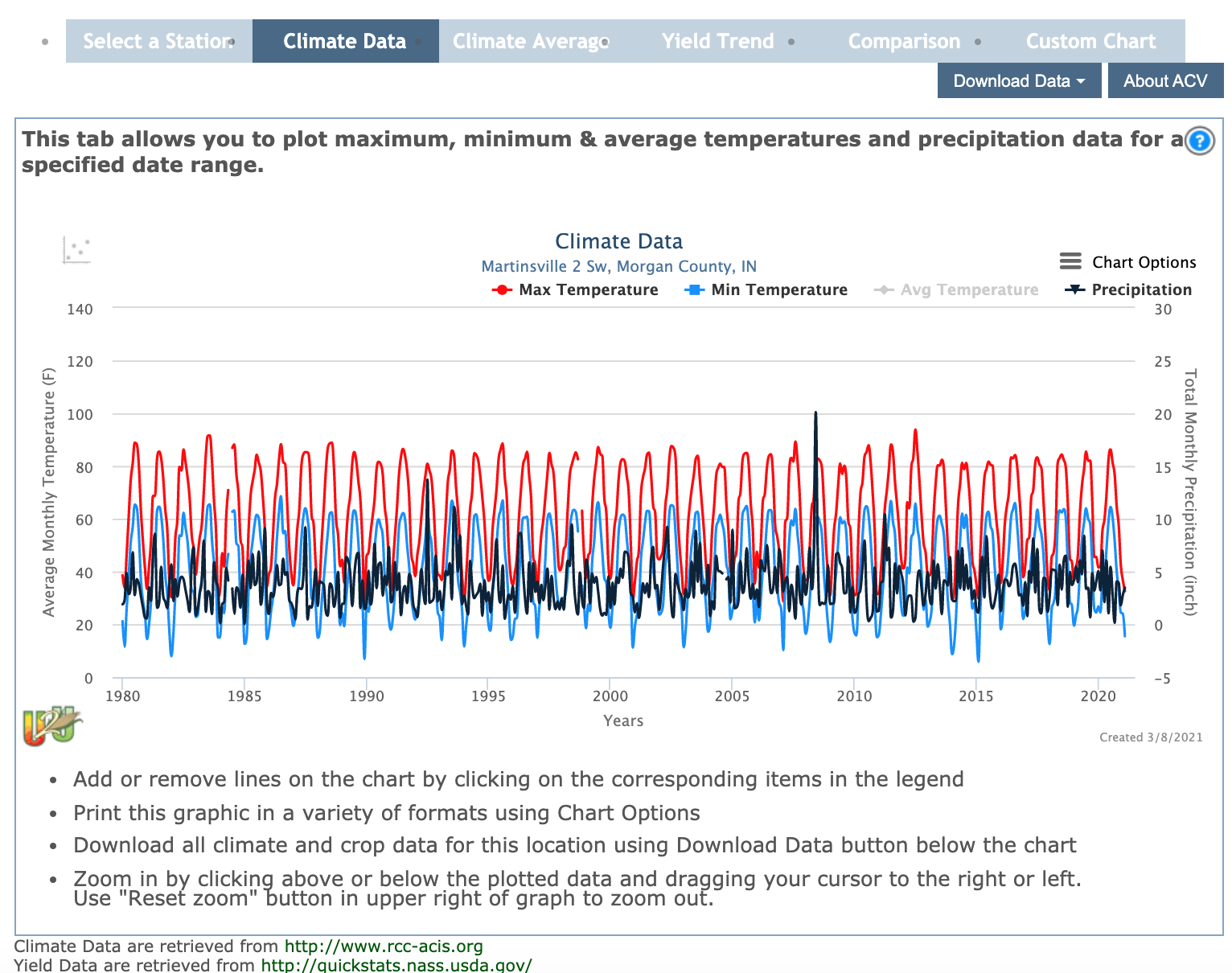1232x973 pixels.
Task: Click the U2U logo below the chart
Action: pyautogui.click(x=51, y=726)
